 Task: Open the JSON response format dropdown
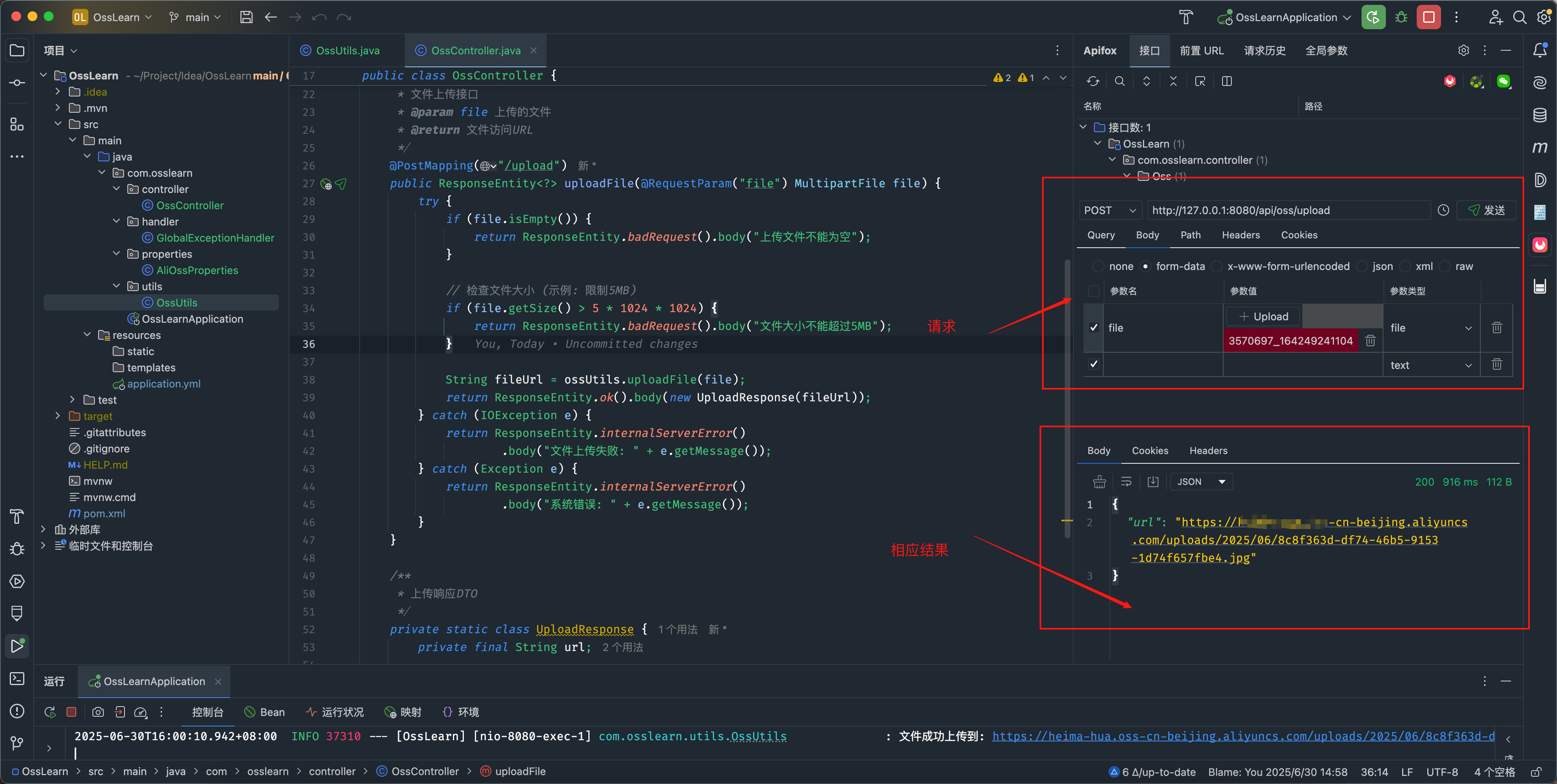[1201, 482]
